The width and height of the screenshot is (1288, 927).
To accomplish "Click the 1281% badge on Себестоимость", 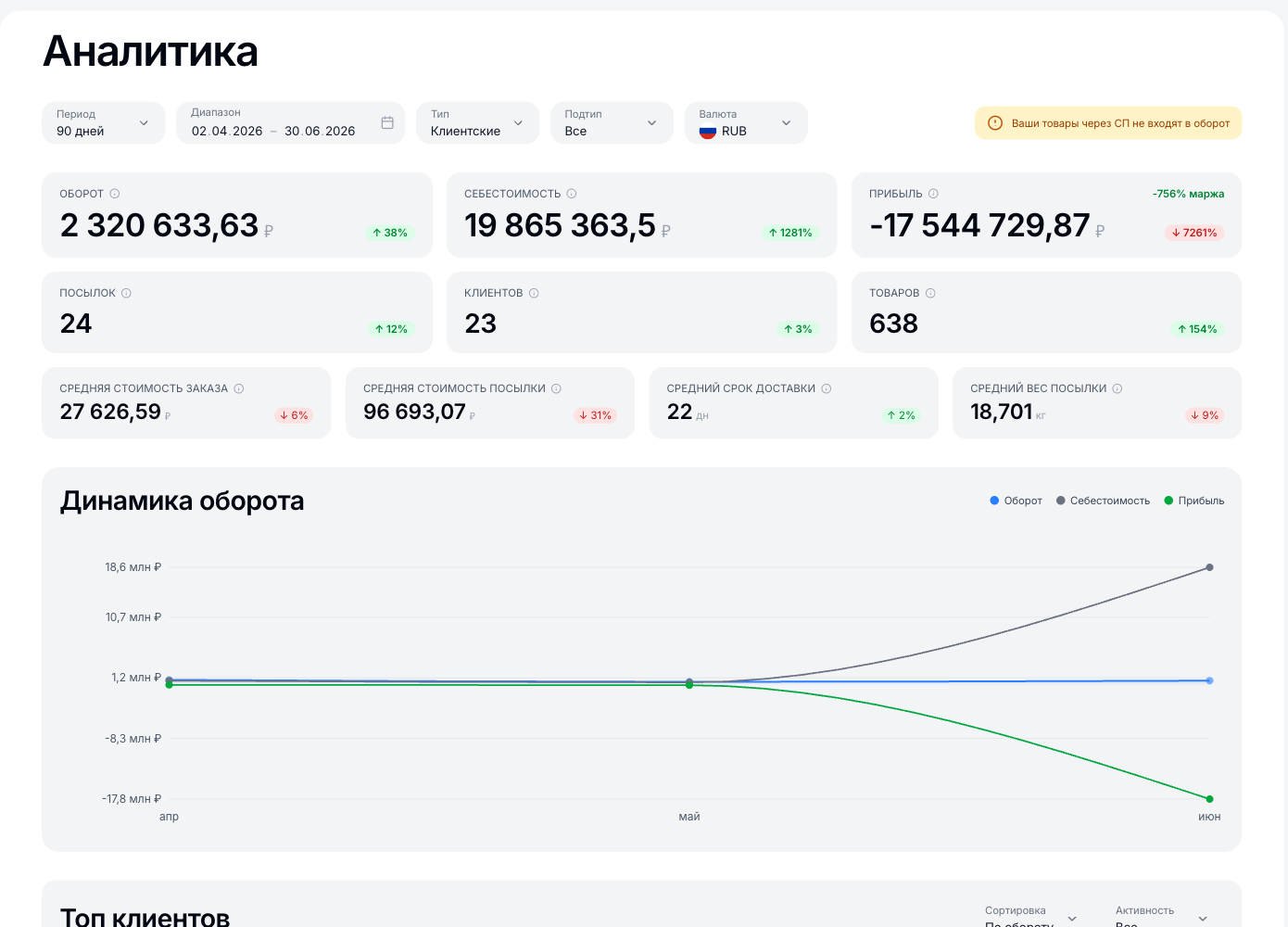I will 790,233.
